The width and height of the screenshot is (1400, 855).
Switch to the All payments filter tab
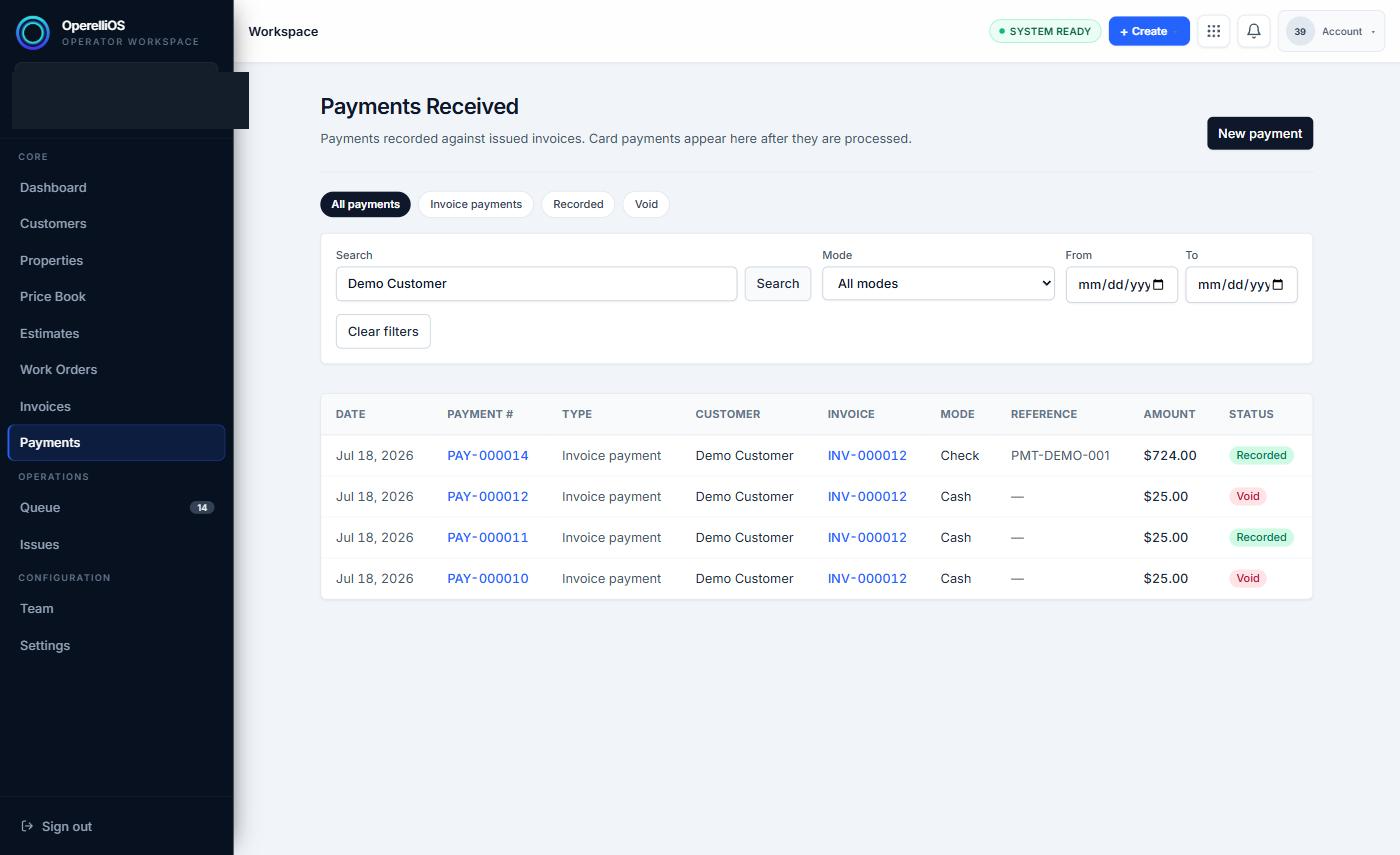[365, 204]
